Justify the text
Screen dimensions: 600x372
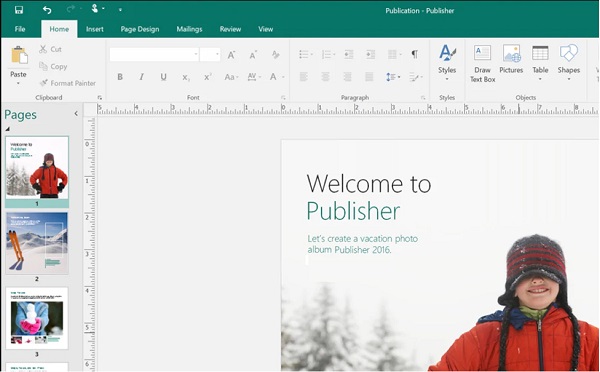coord(369,77)
